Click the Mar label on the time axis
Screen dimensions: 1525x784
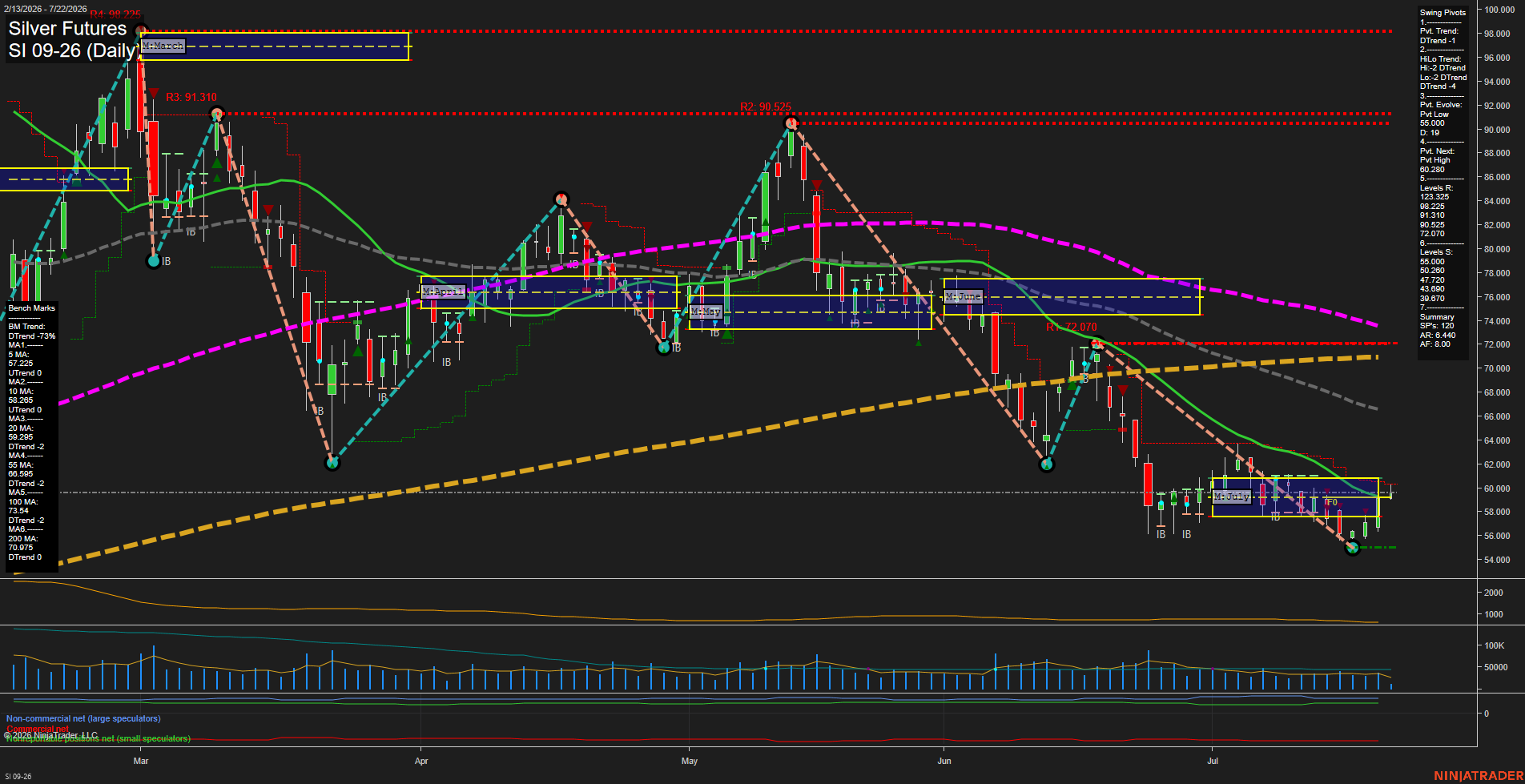click(x=141, y=761)
